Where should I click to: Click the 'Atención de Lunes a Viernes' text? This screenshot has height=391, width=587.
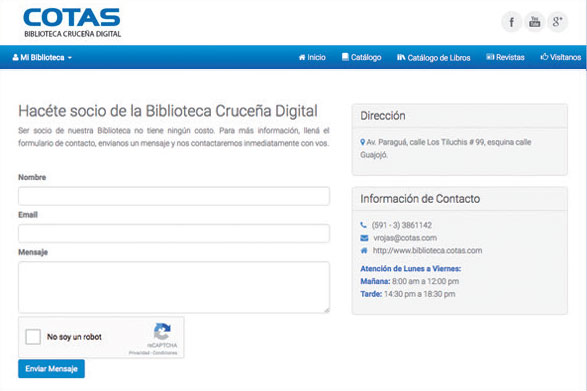click(410, 269)
